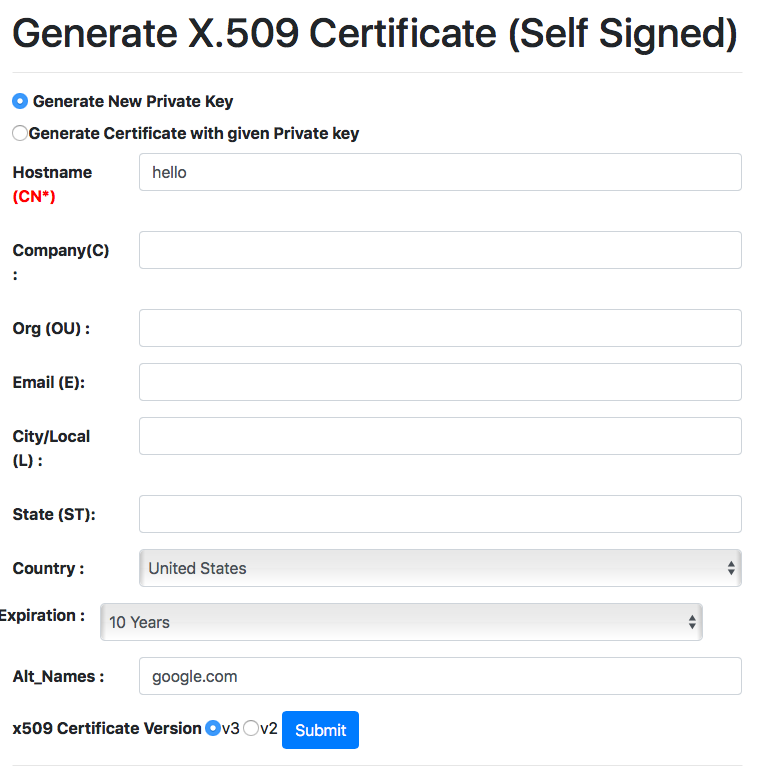The height and width of the screenshot is (770, 772).
Task: Click into the State (ST) text field
Action: [440, 514]
